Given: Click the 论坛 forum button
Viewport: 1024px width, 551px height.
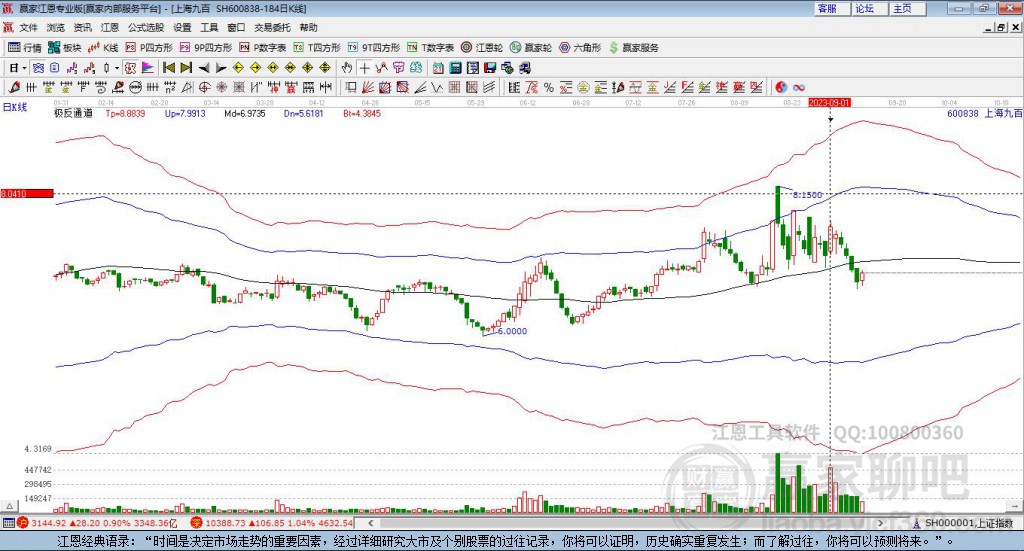Looking at the screenshot, I should 870,8.
